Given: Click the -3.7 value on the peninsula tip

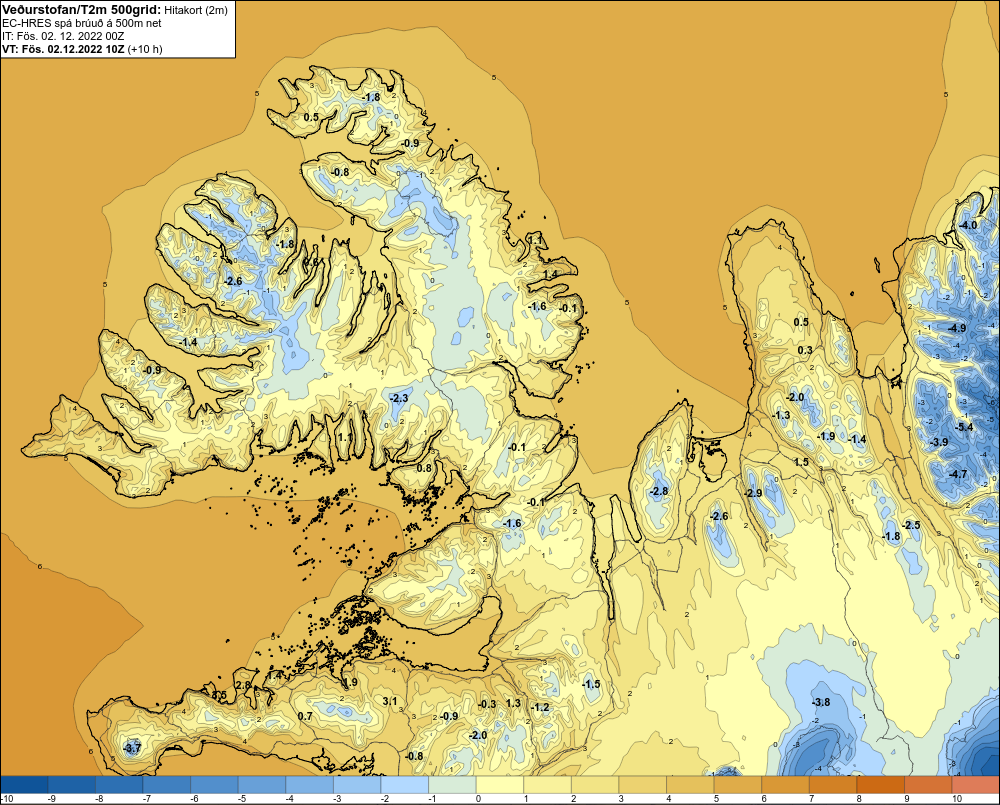Looking at the screenshot, I should point(131,748).
